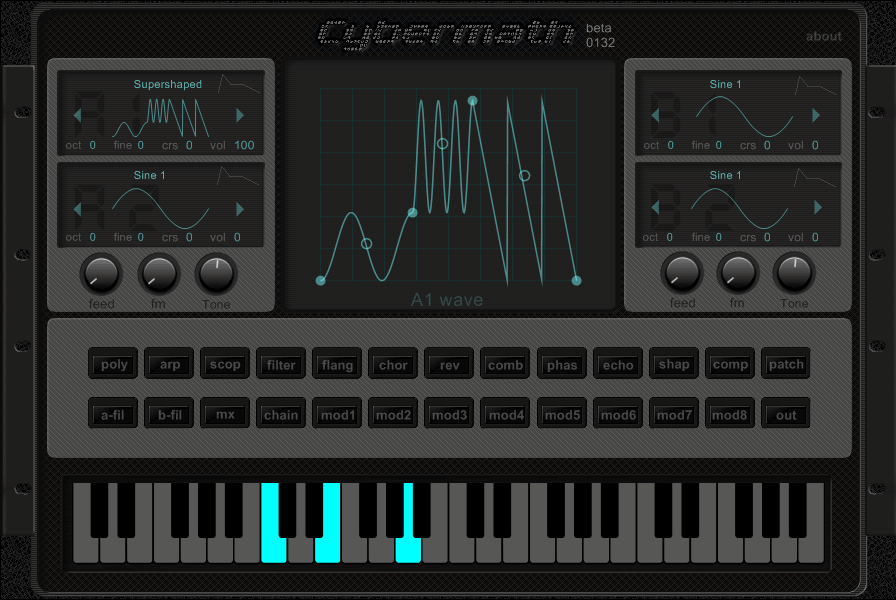Adjust the right panel fm knob
Viewport: 896px width, 600px height.
click(738, 273)
